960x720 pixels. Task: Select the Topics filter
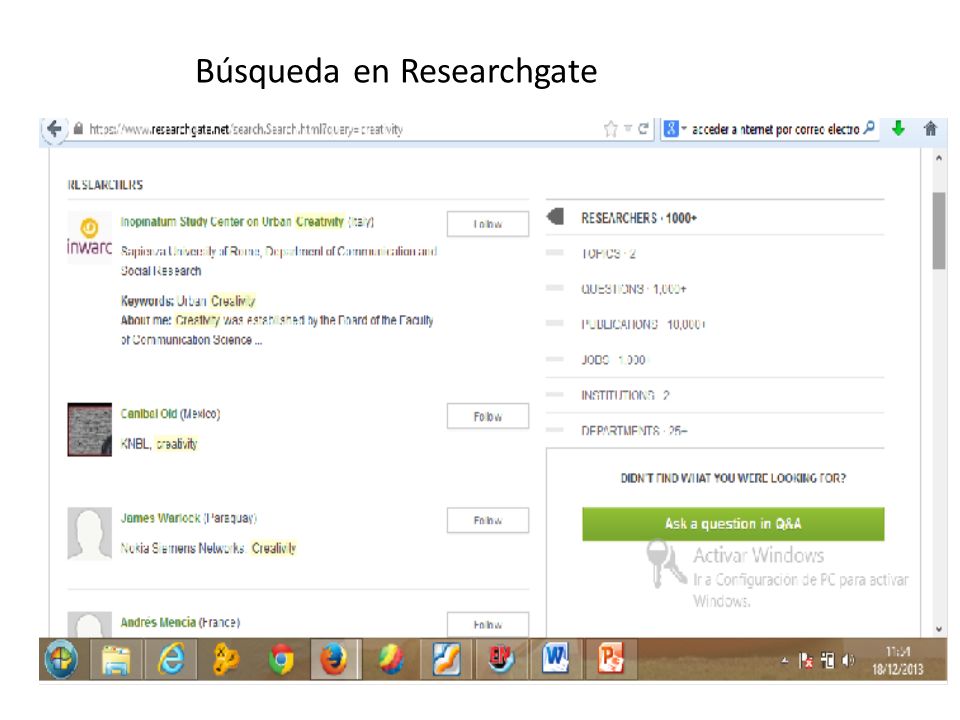coord(608,253)
